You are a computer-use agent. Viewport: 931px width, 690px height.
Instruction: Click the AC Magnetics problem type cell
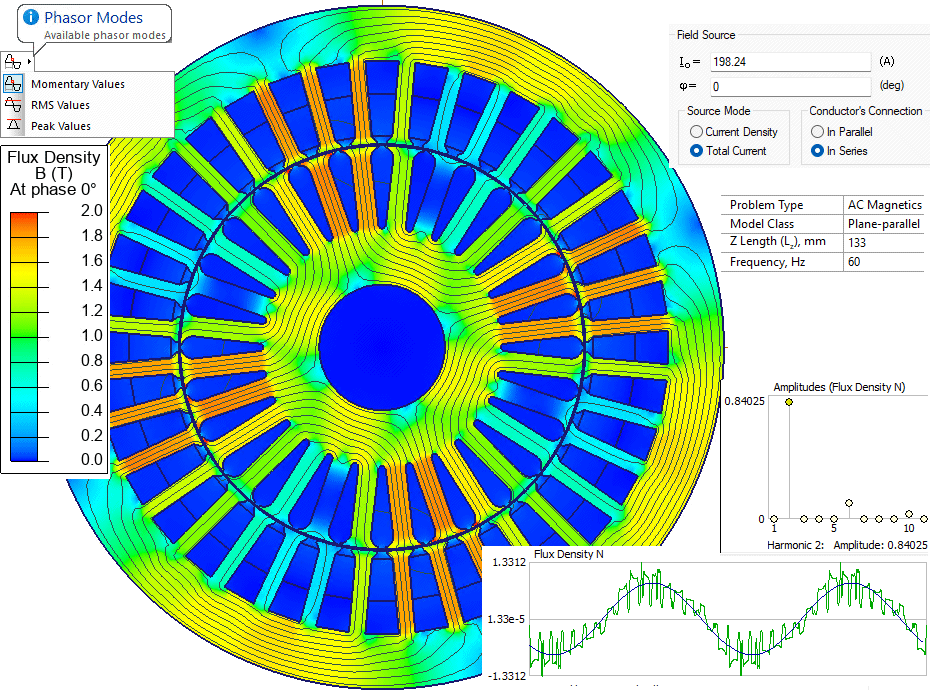point(884,205)
